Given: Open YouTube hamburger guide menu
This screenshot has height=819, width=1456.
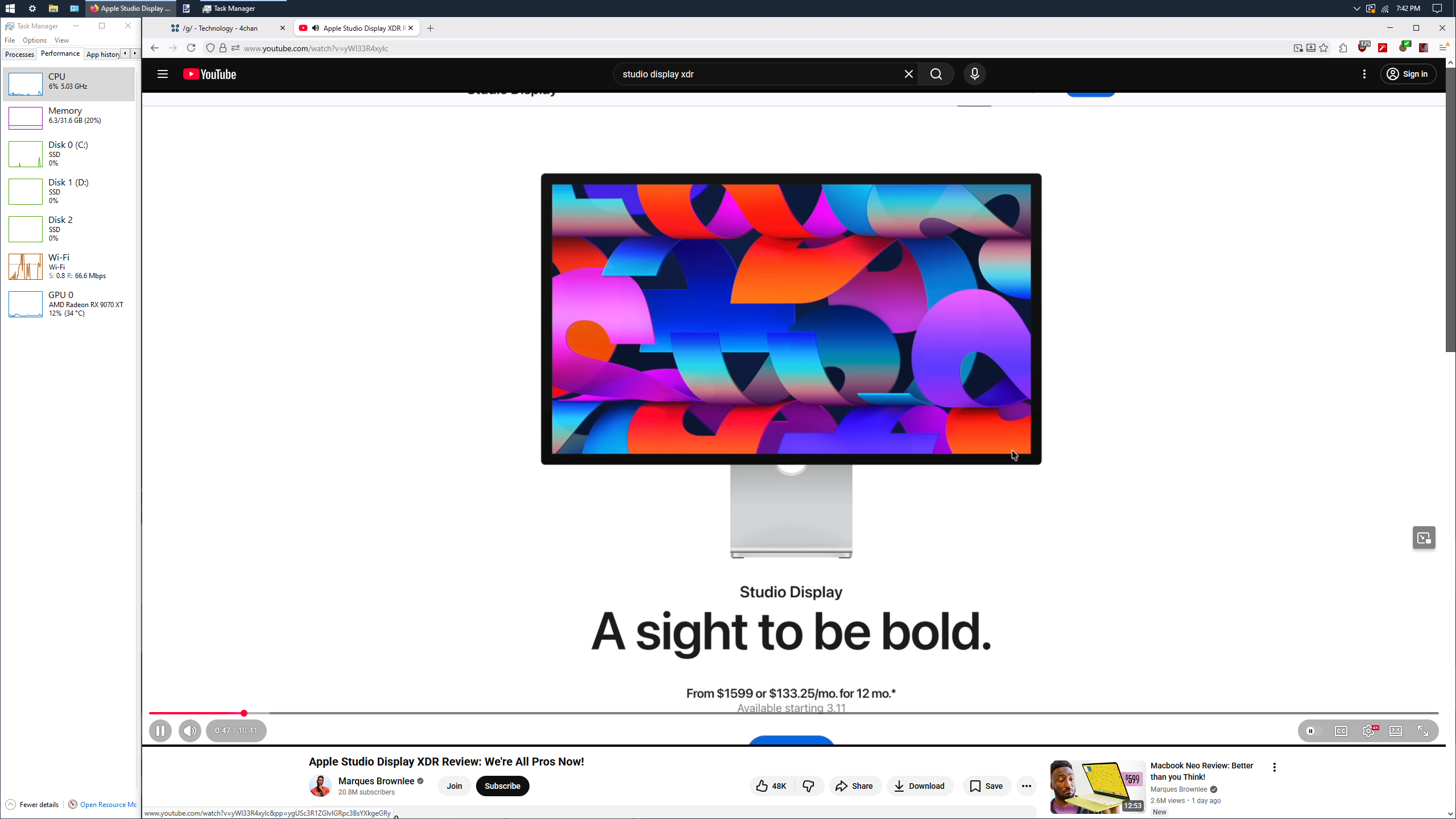Looking at the screenshot, I should pos(163,74).
